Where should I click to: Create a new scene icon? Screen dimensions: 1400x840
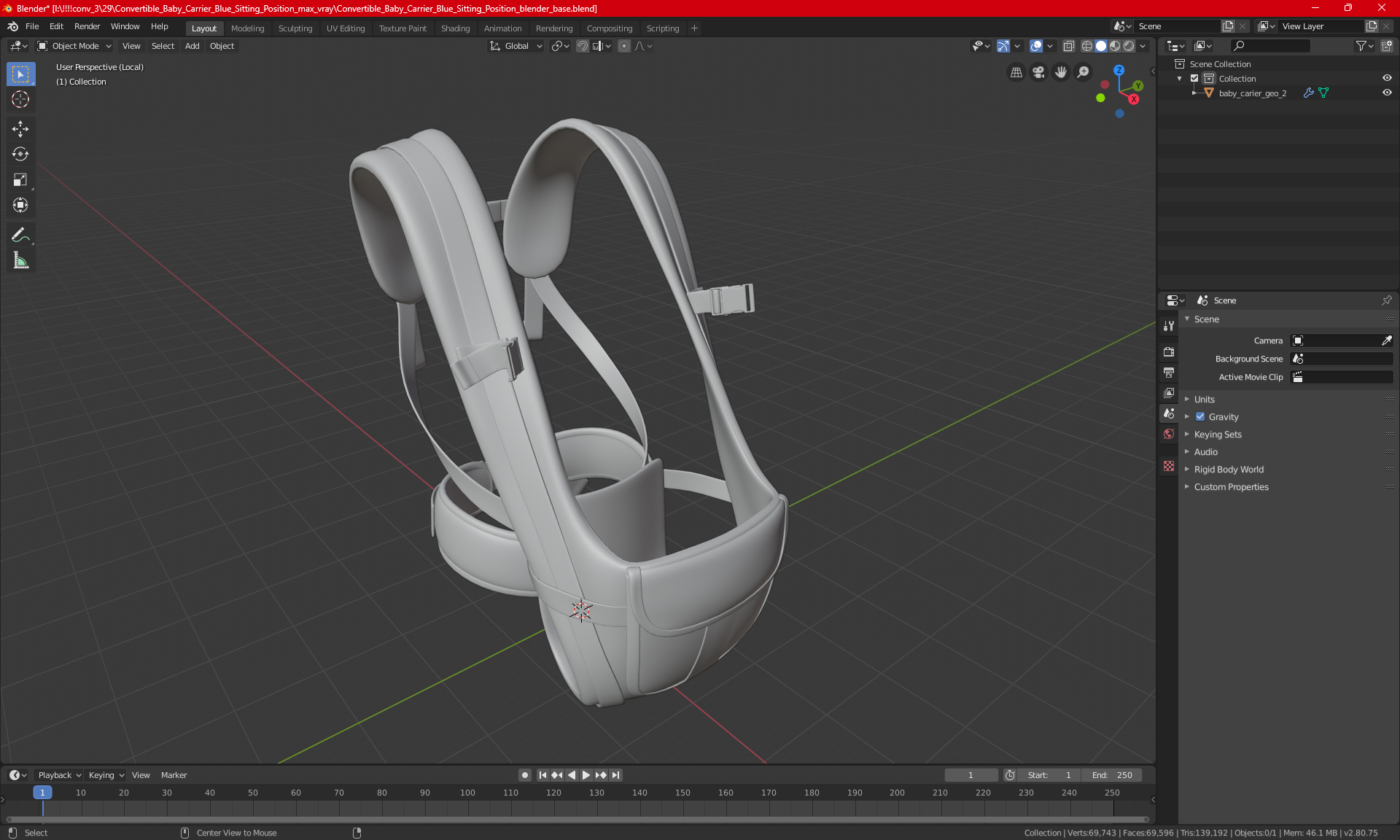[x=1228, y=26]
